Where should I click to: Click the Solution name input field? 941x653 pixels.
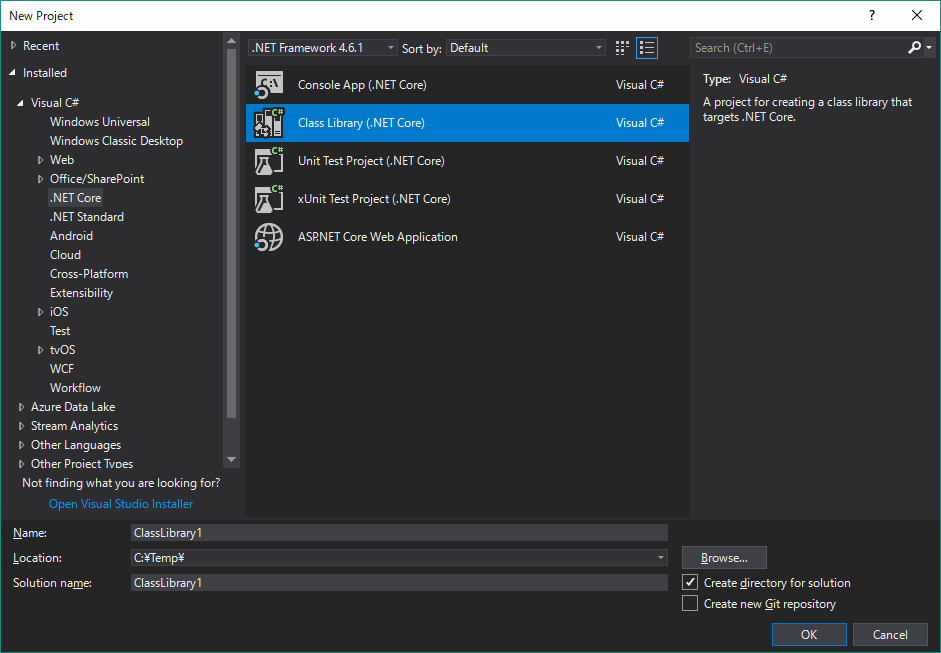pyautogui.click(x=399, y=583)
